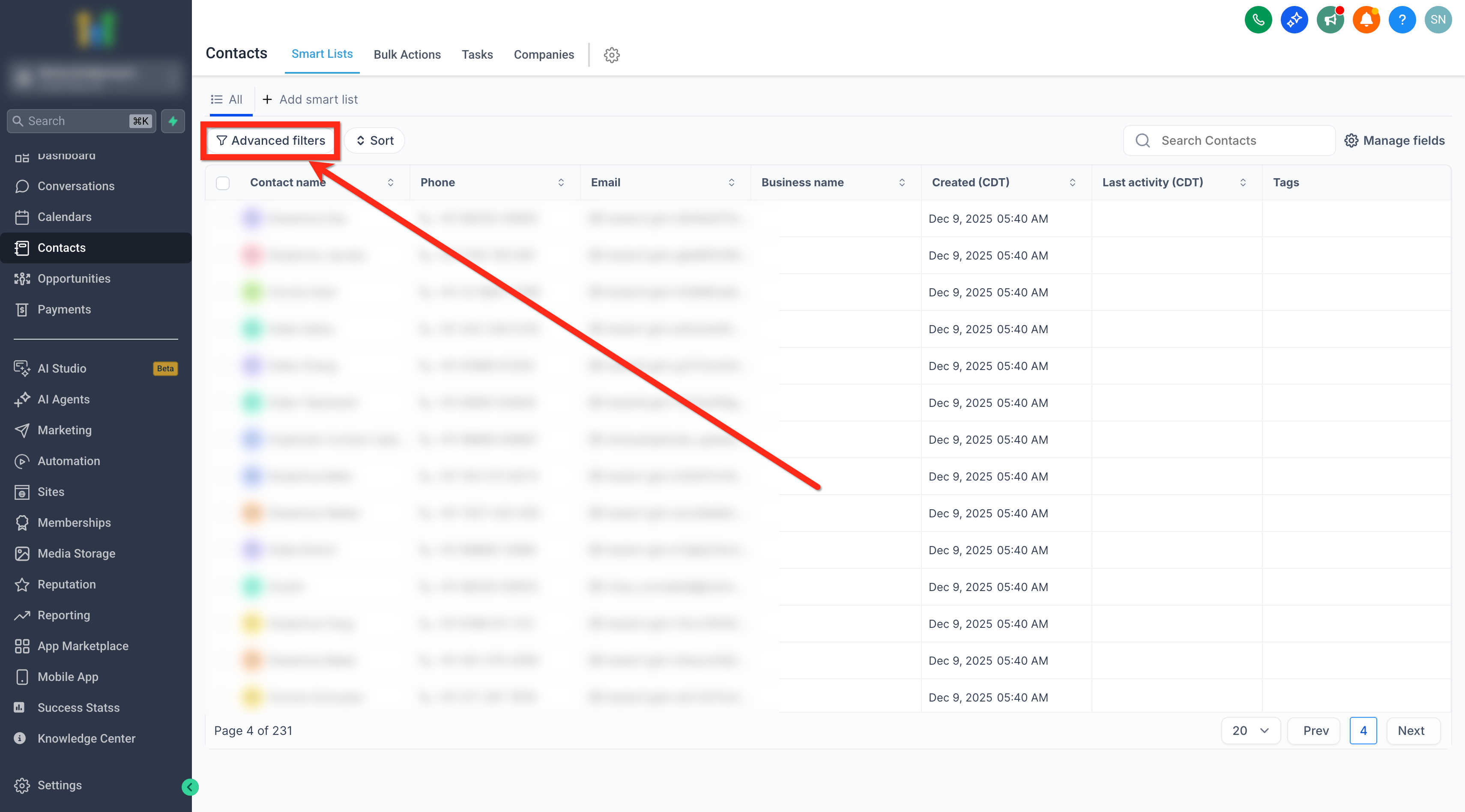Click the green lightning quick actions icon
The width and height of the screenshot is (1465, 812).
point(173,120)
